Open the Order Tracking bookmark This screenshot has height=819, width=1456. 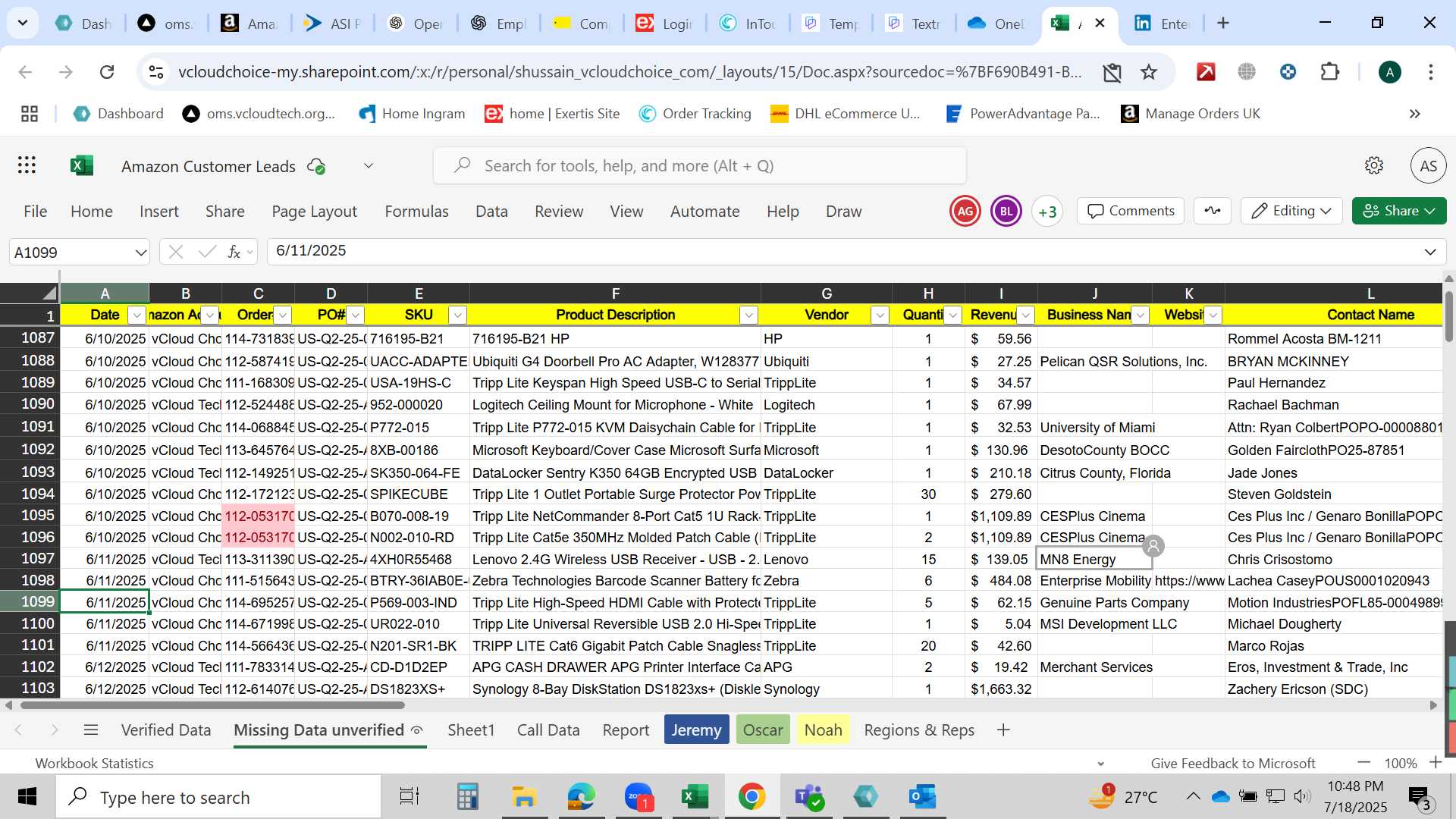point(695,114)
